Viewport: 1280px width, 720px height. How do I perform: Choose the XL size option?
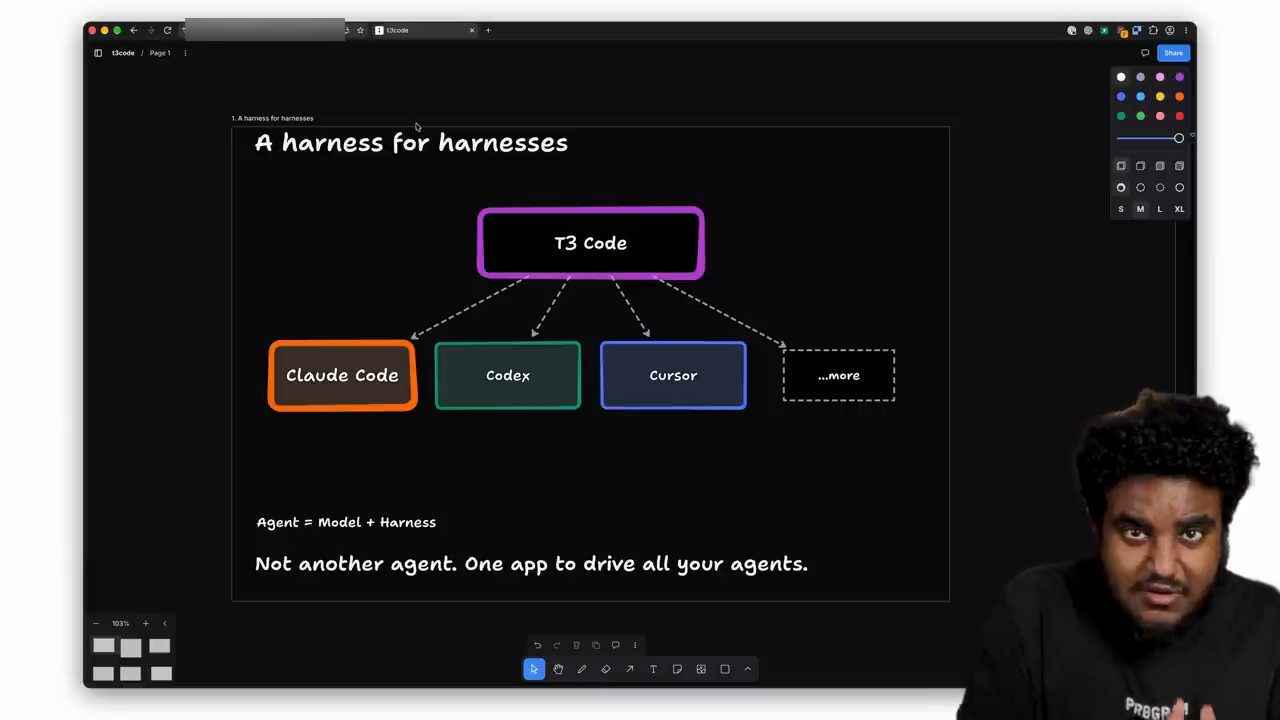pos(1179,209)
